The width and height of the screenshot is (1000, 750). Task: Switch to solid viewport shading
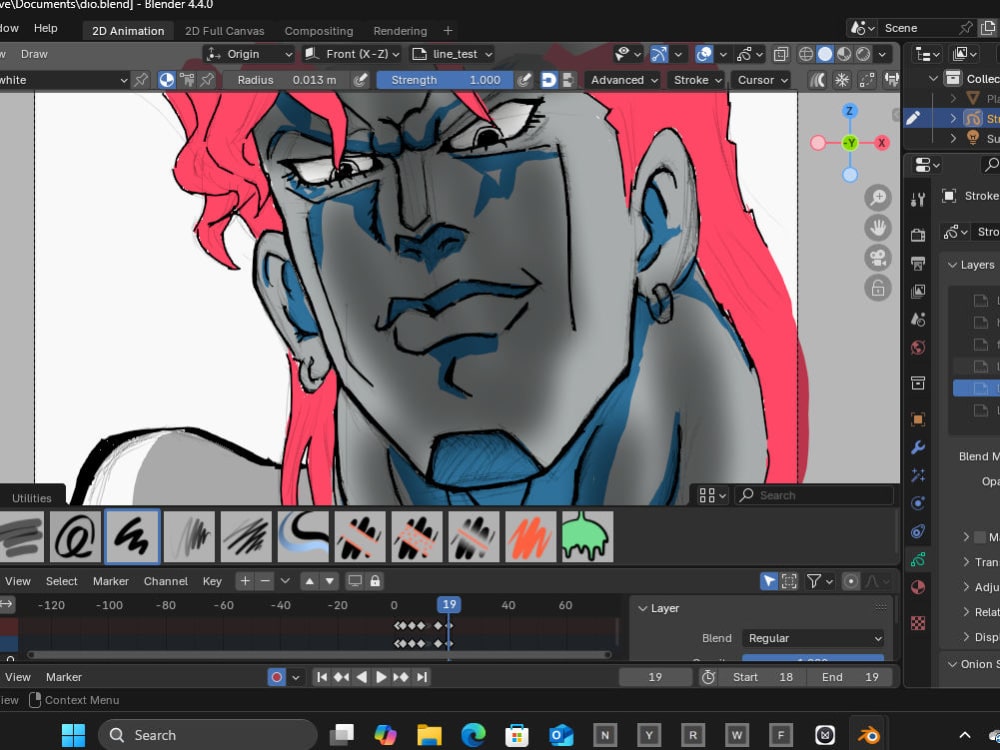coord(825,54)
